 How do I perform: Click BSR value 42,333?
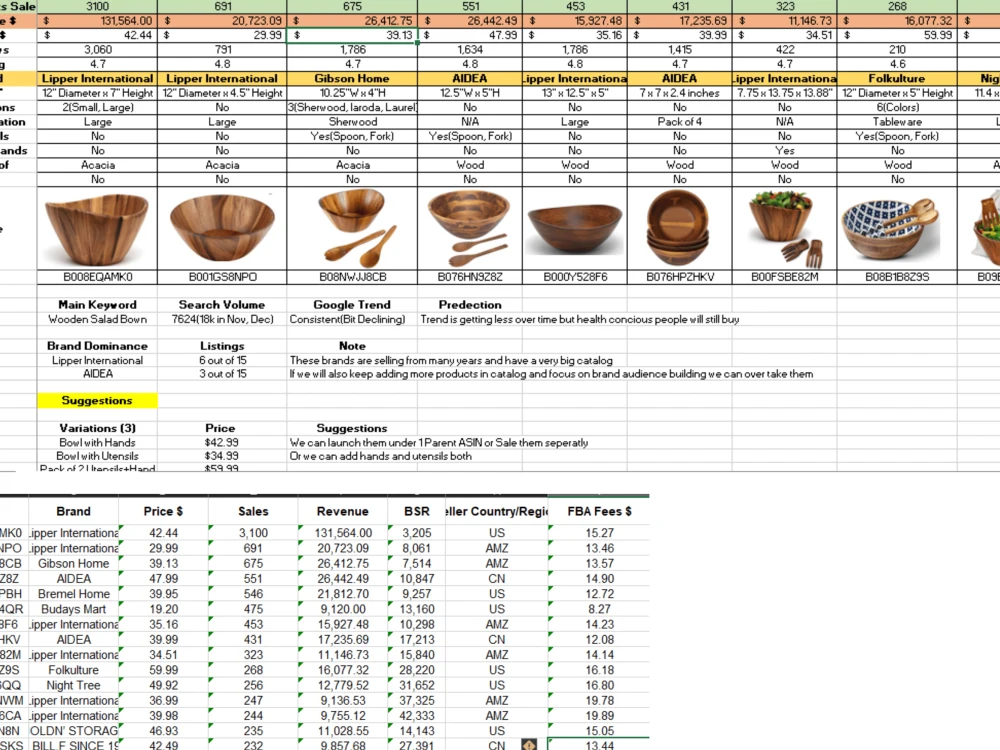coord(416,716)
